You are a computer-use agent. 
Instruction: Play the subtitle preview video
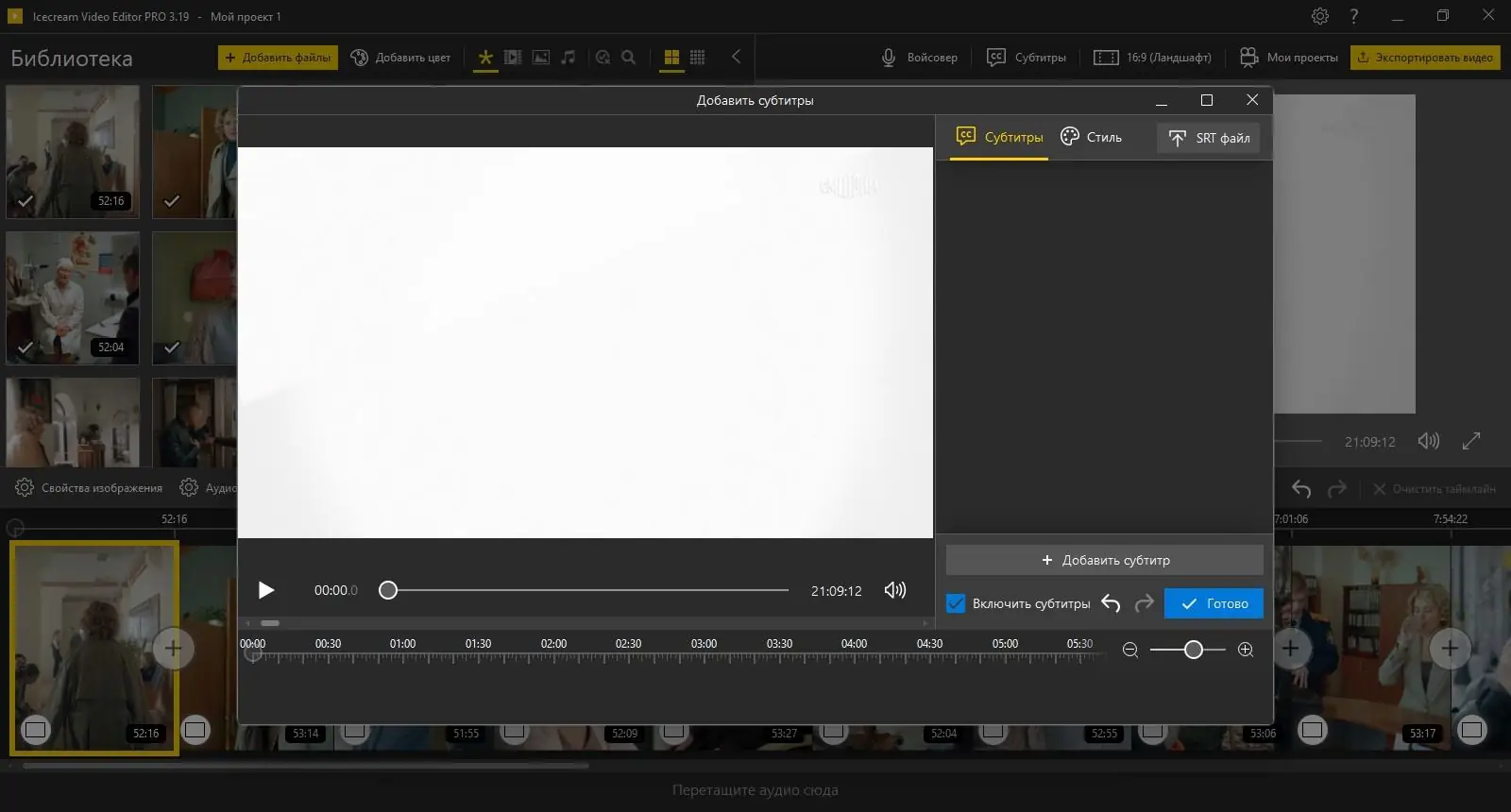click(x=266, y=590)
